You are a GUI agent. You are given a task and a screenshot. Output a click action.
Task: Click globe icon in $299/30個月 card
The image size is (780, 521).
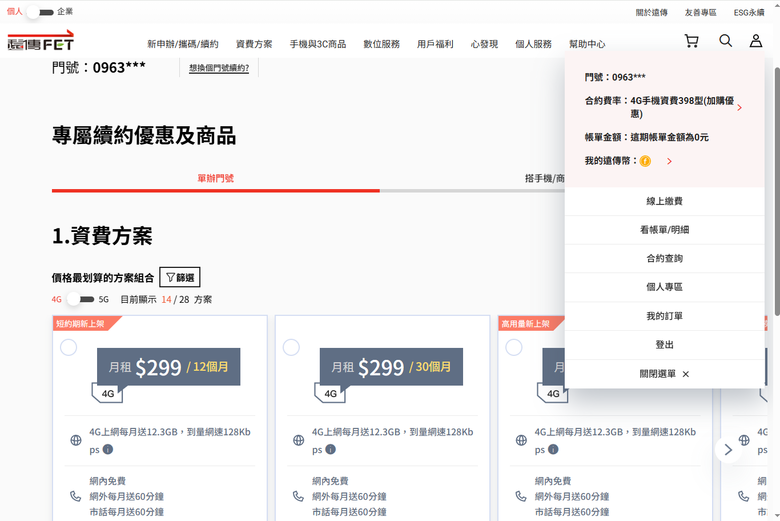298,440
